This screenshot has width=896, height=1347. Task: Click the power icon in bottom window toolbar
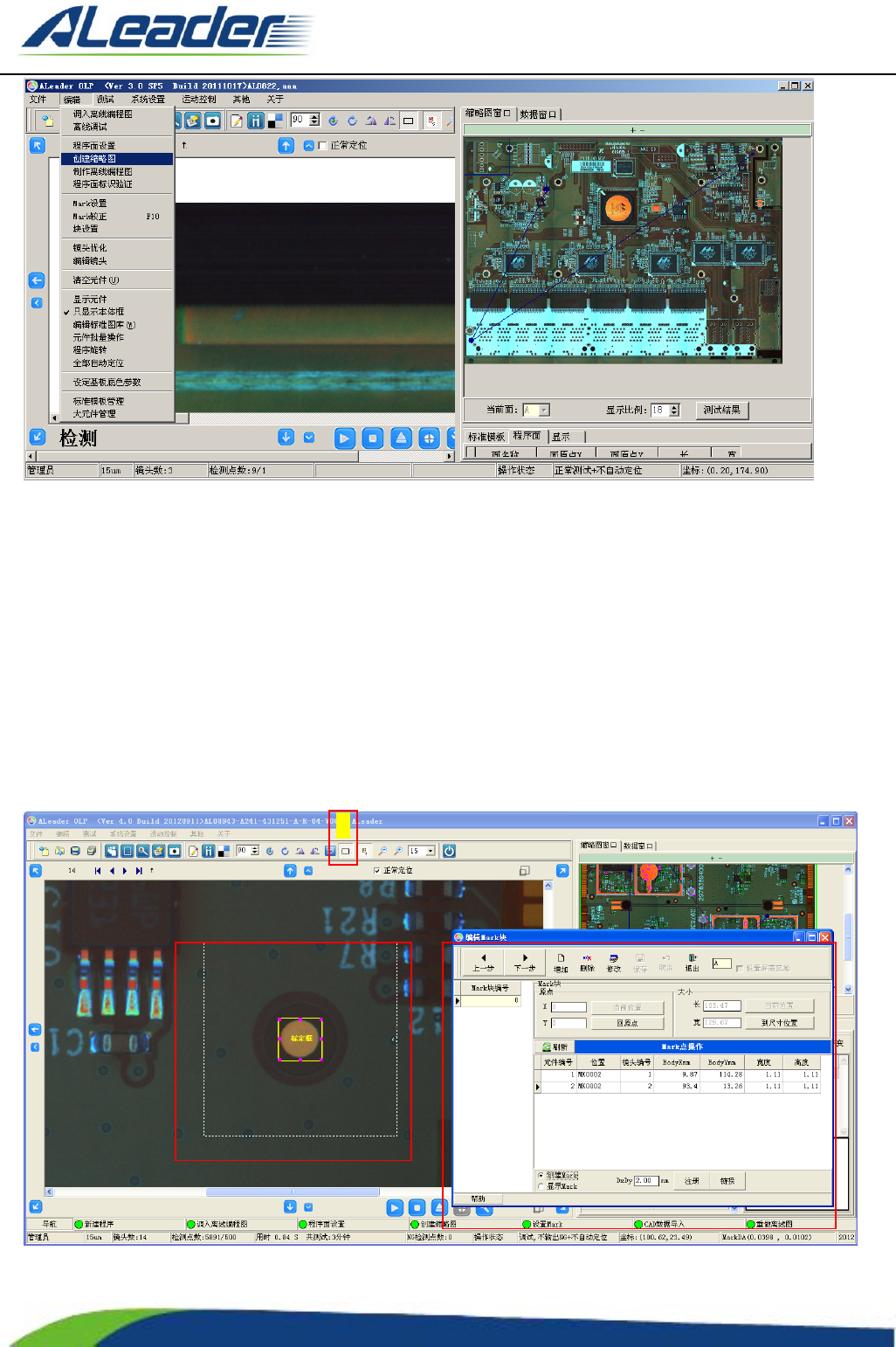pyautogui.click(x=449, y=851)
